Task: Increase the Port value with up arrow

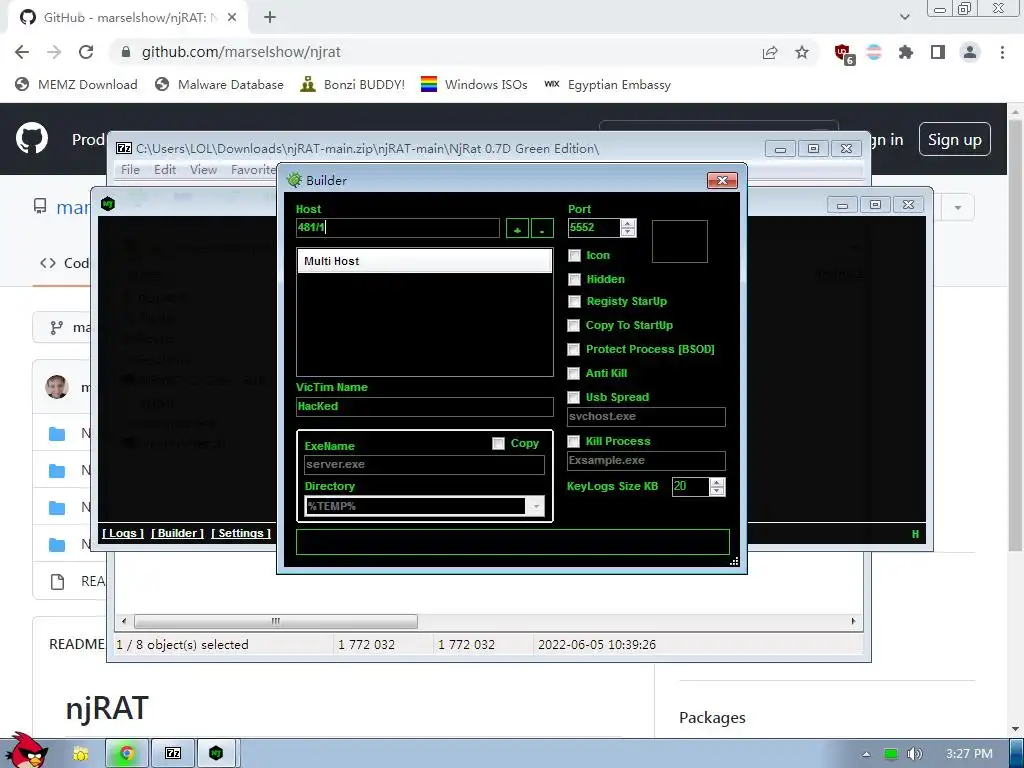Action: pyautogui.click(x=628, y=223)
